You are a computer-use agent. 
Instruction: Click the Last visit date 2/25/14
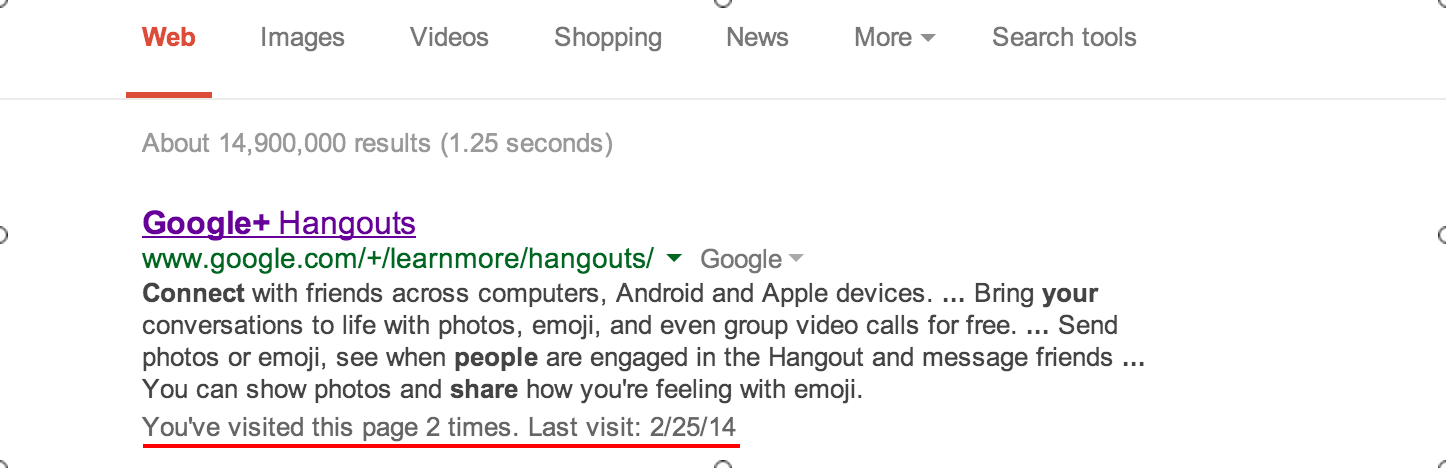tap(692, 427)
